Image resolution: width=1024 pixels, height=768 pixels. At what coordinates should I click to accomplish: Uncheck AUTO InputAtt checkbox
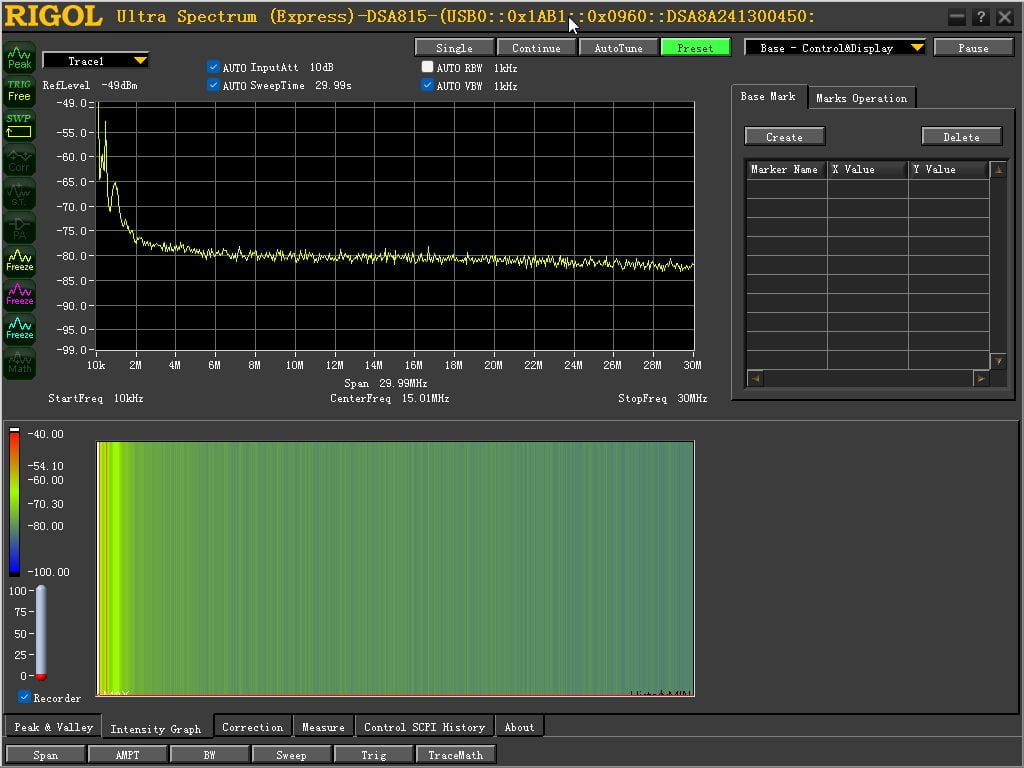click(213, 67)
